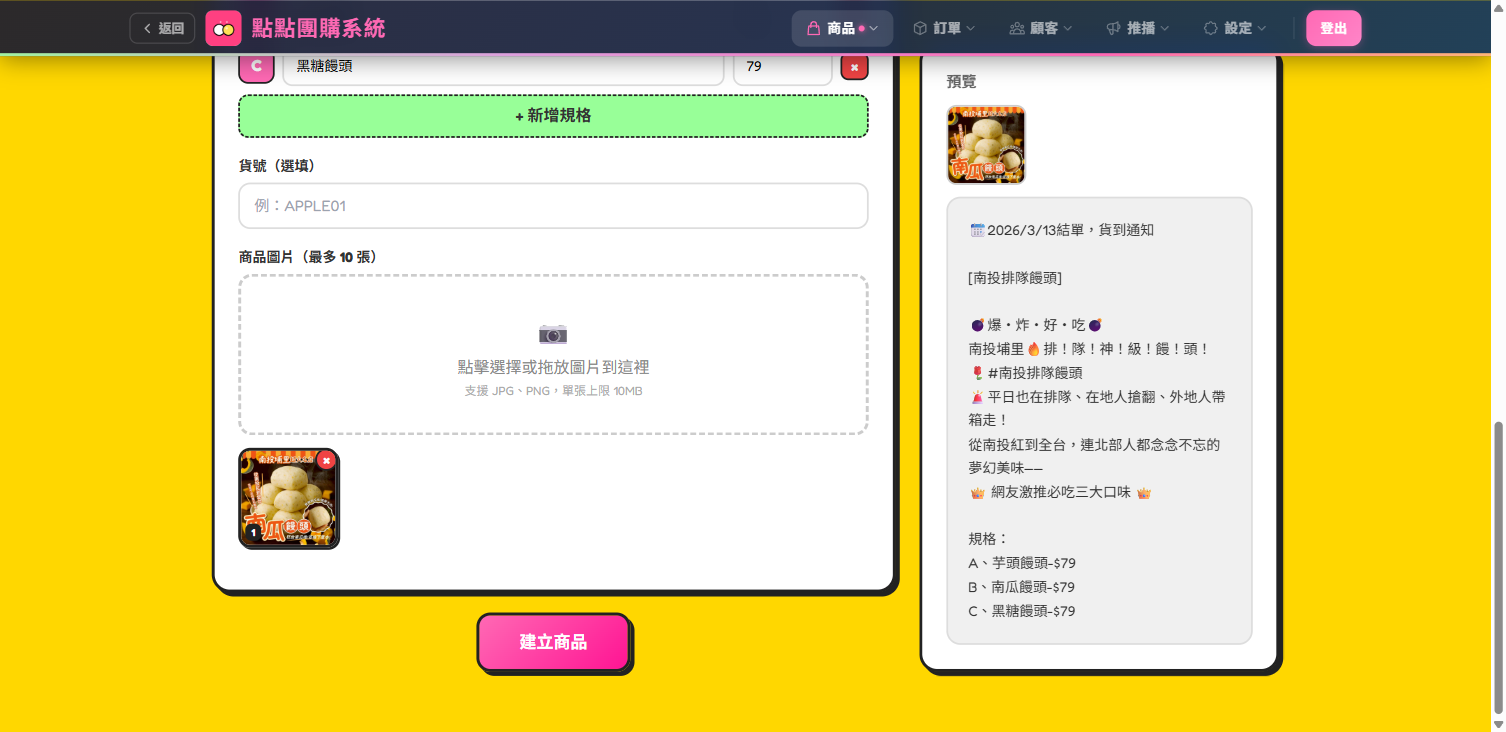The height and width of the screenshot is (732, 1506).
Task: Click the gear icon beside 設定
Action: (x=1210, y=28)
